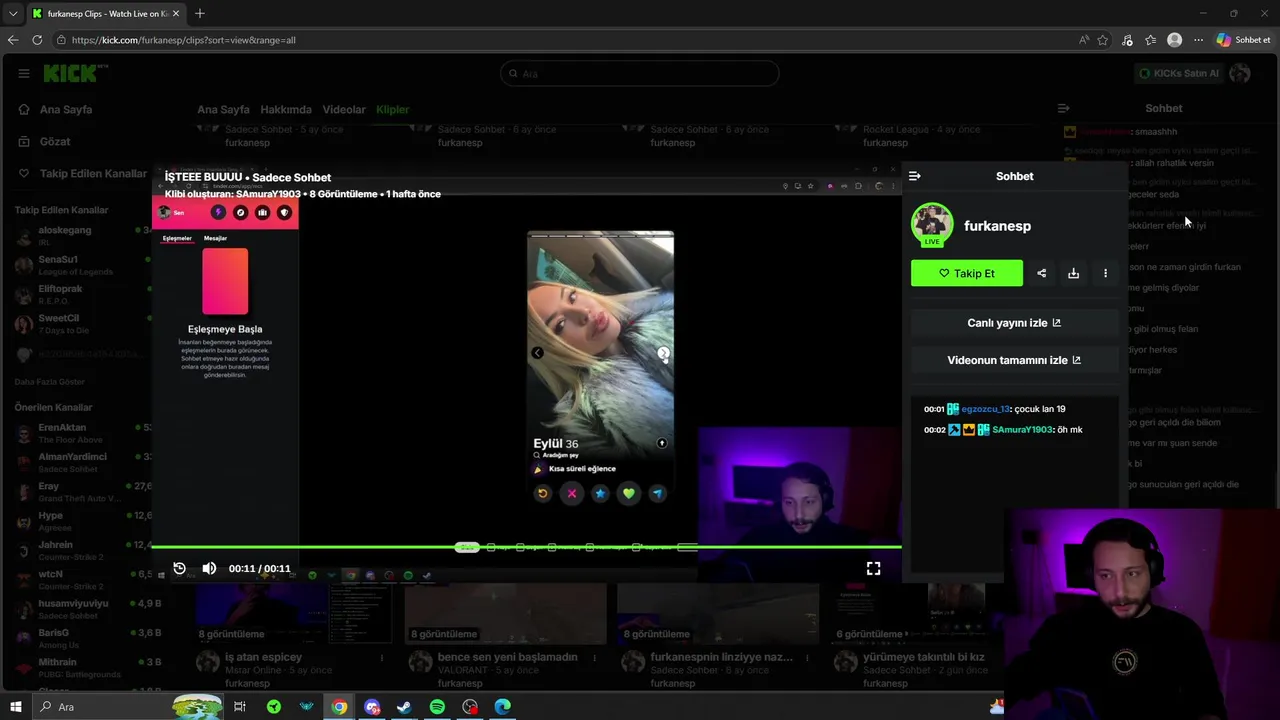Open Steam from the taskbar

(x=404, y=707)
